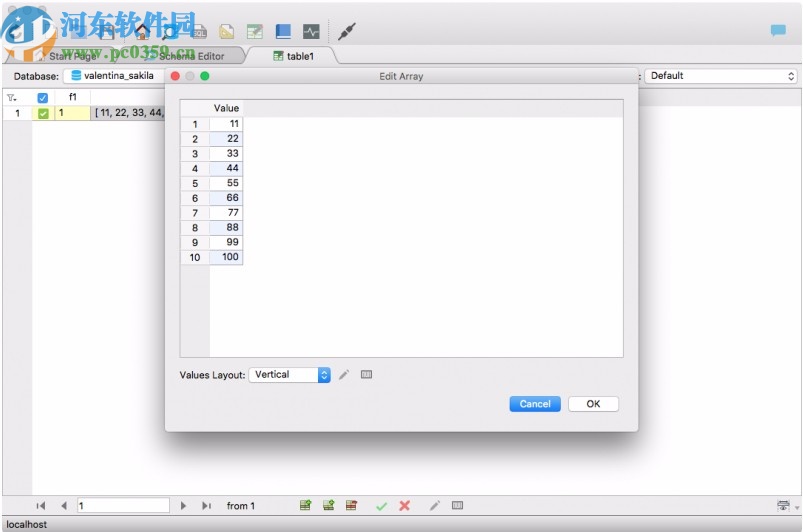803x532 pixels.
Task: Jump to first record in bottom bar
Action: 41,506
